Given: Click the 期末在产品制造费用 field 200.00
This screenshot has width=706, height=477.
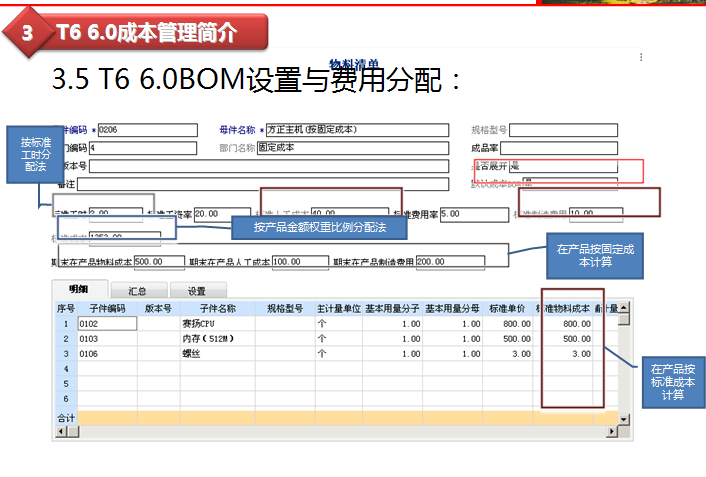Looking at the screenshot, I should 450,262.
